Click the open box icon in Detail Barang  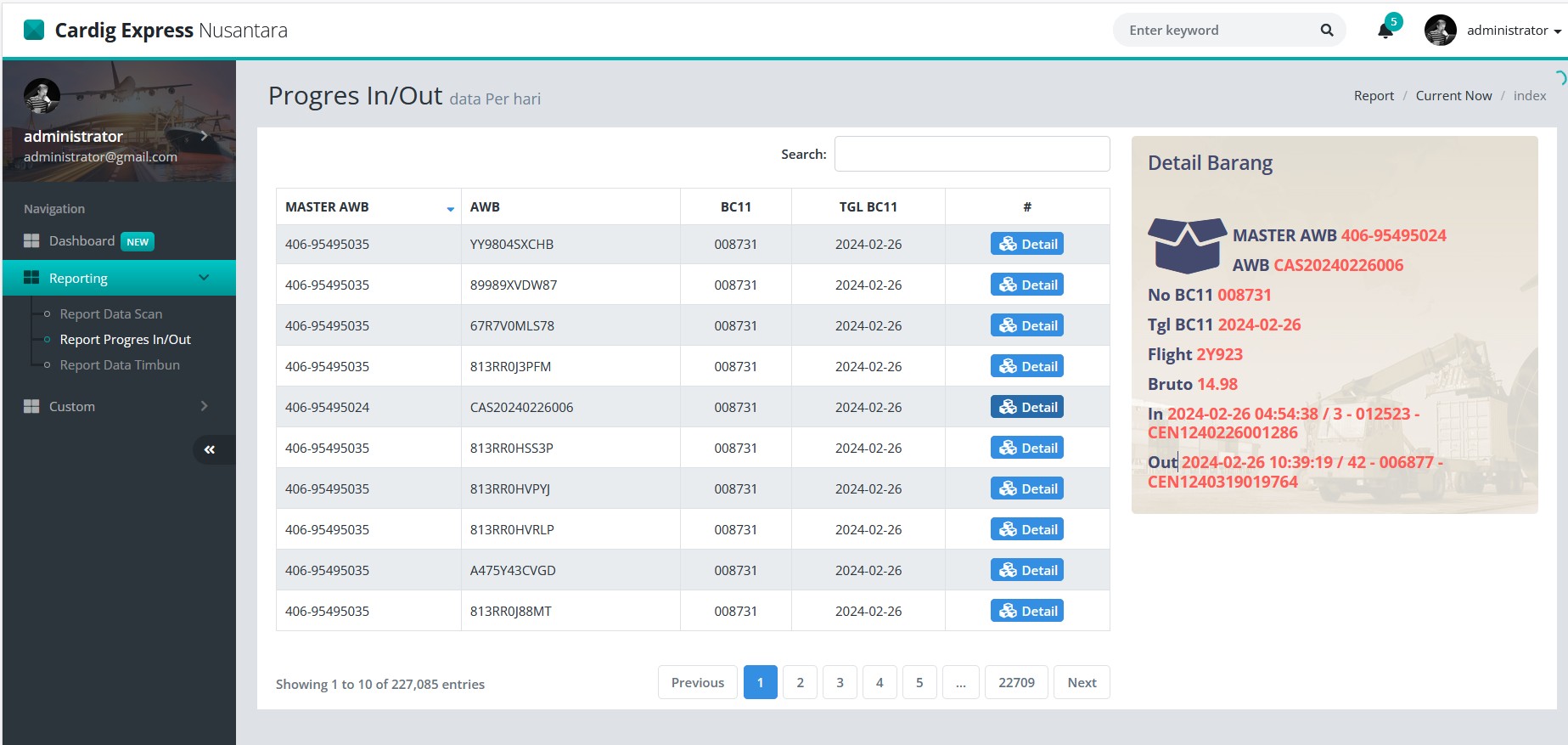point(1186,245)
